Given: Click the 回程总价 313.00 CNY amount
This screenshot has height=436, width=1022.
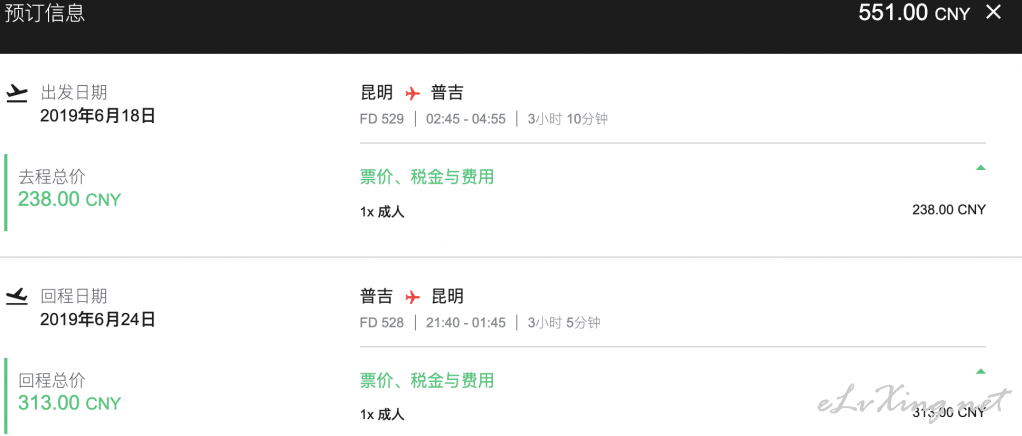Looking at the screenshot, I should [70, 403].
